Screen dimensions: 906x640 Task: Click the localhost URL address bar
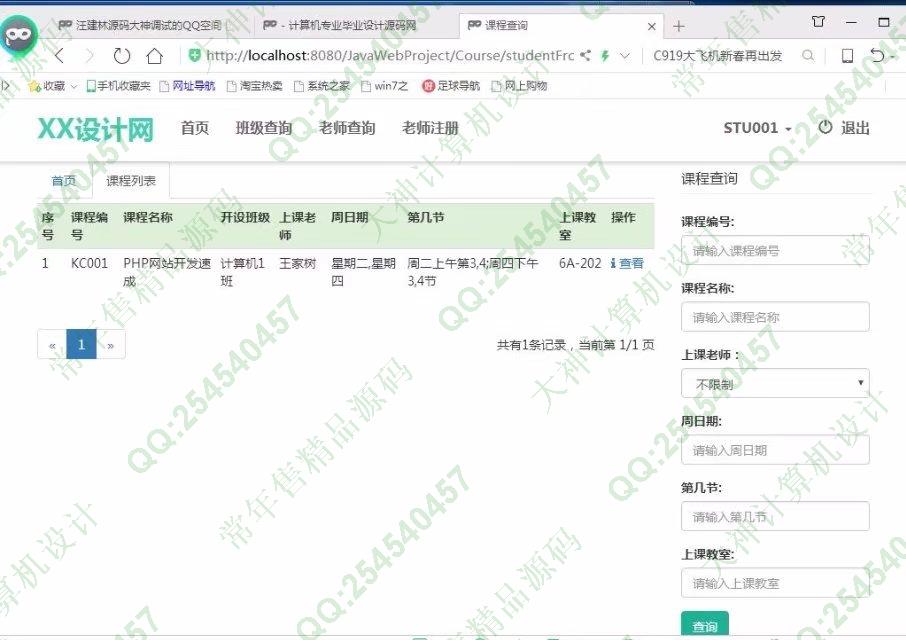390,55
